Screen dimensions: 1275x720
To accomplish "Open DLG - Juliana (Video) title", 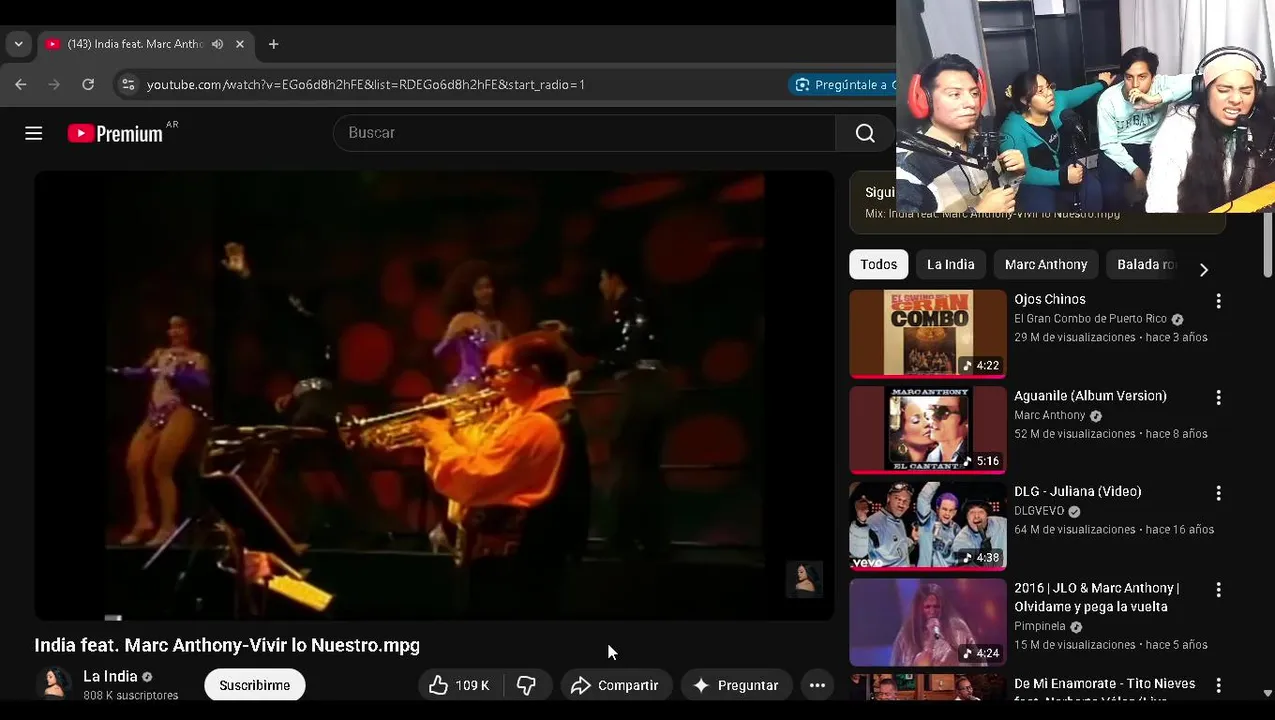I will 1078,492.
